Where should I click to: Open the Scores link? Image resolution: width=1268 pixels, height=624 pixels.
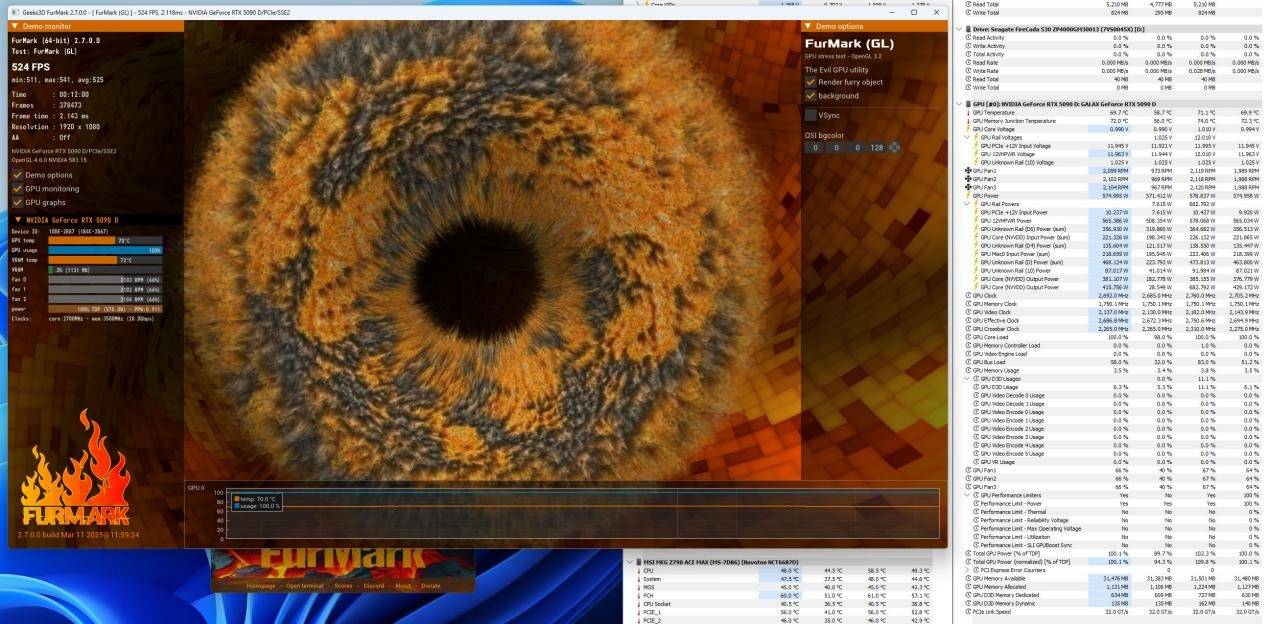click(343, 586)
